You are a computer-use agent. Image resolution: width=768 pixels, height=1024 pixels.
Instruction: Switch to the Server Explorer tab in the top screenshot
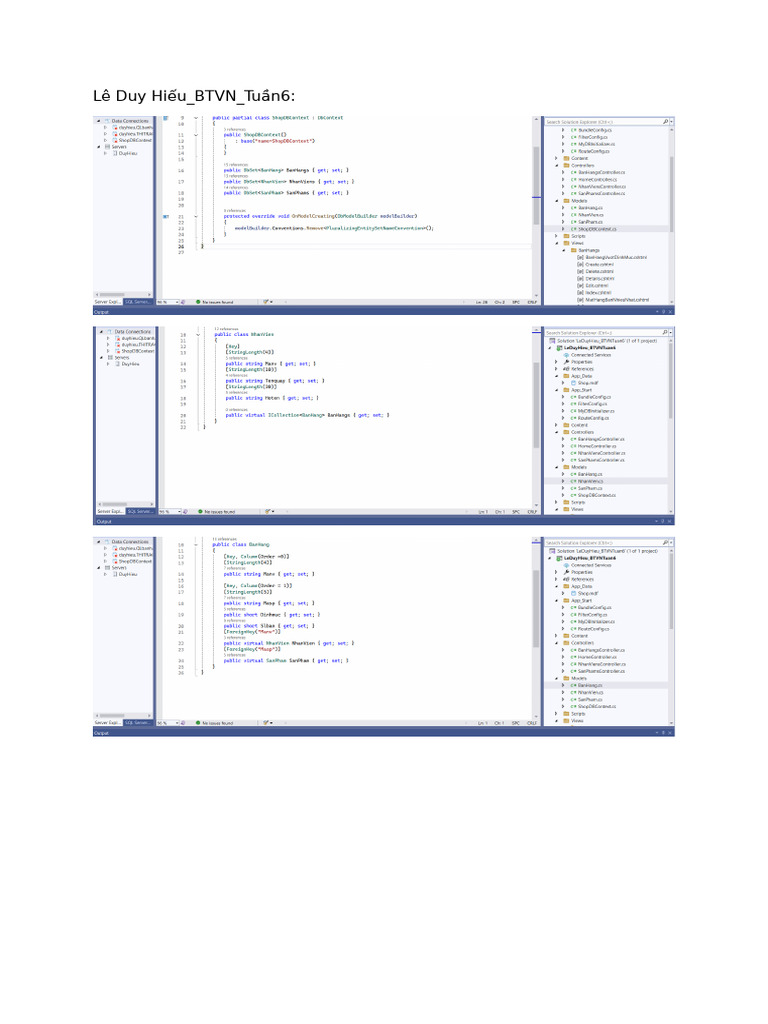[x=108, y=301]
